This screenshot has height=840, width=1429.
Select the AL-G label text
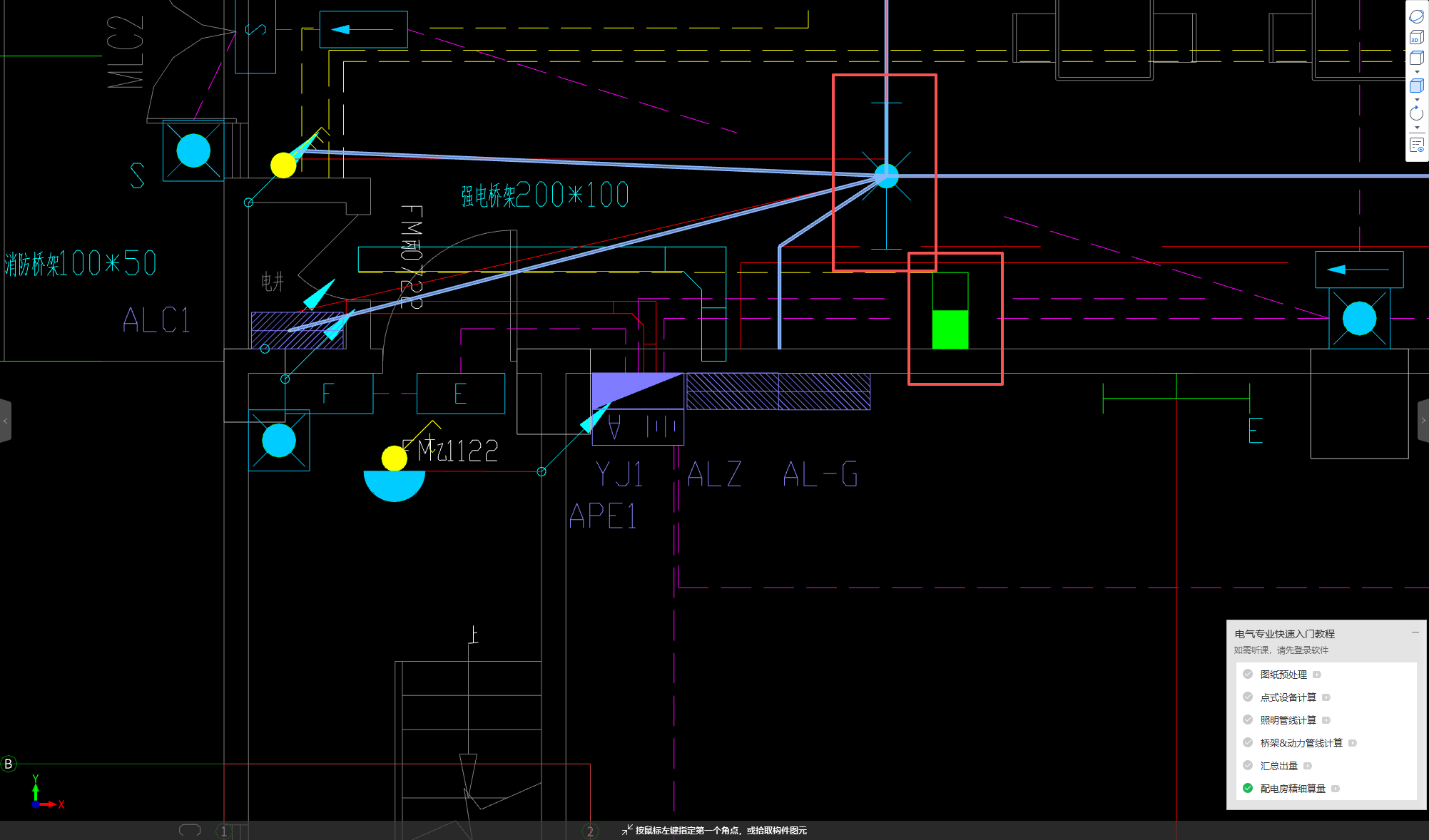coord(820,474)
